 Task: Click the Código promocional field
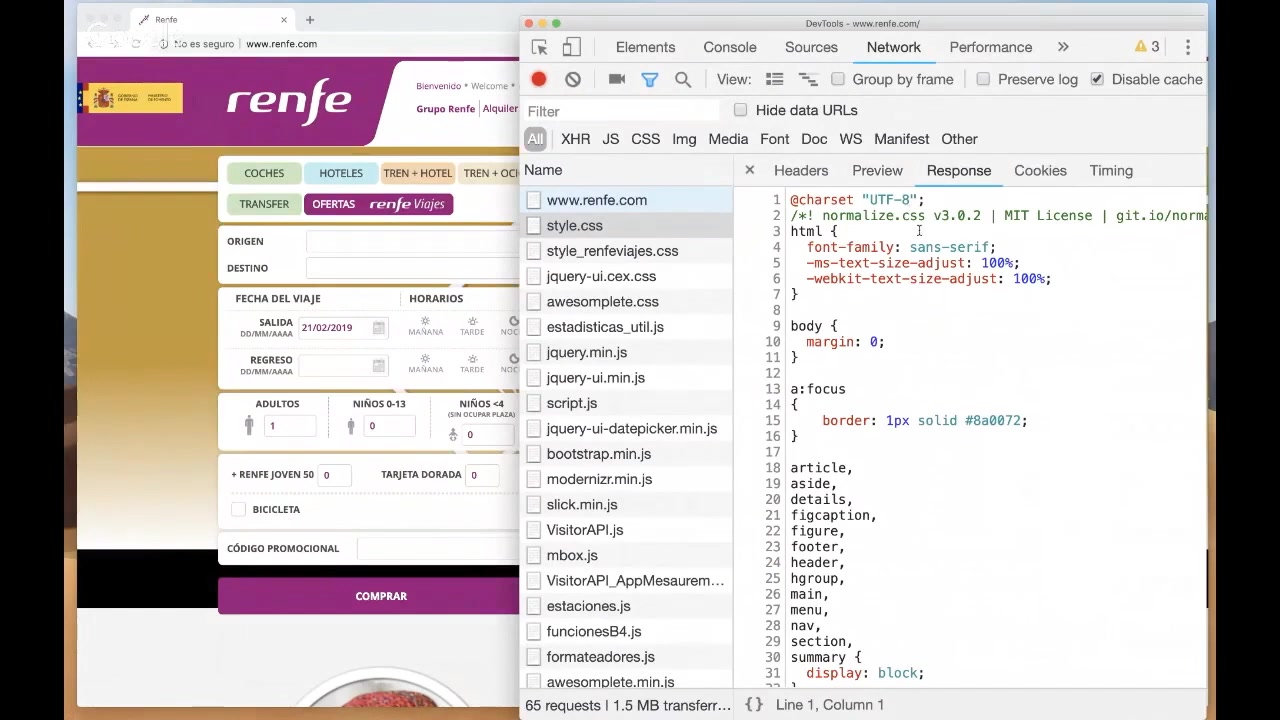tap(438, 548)
